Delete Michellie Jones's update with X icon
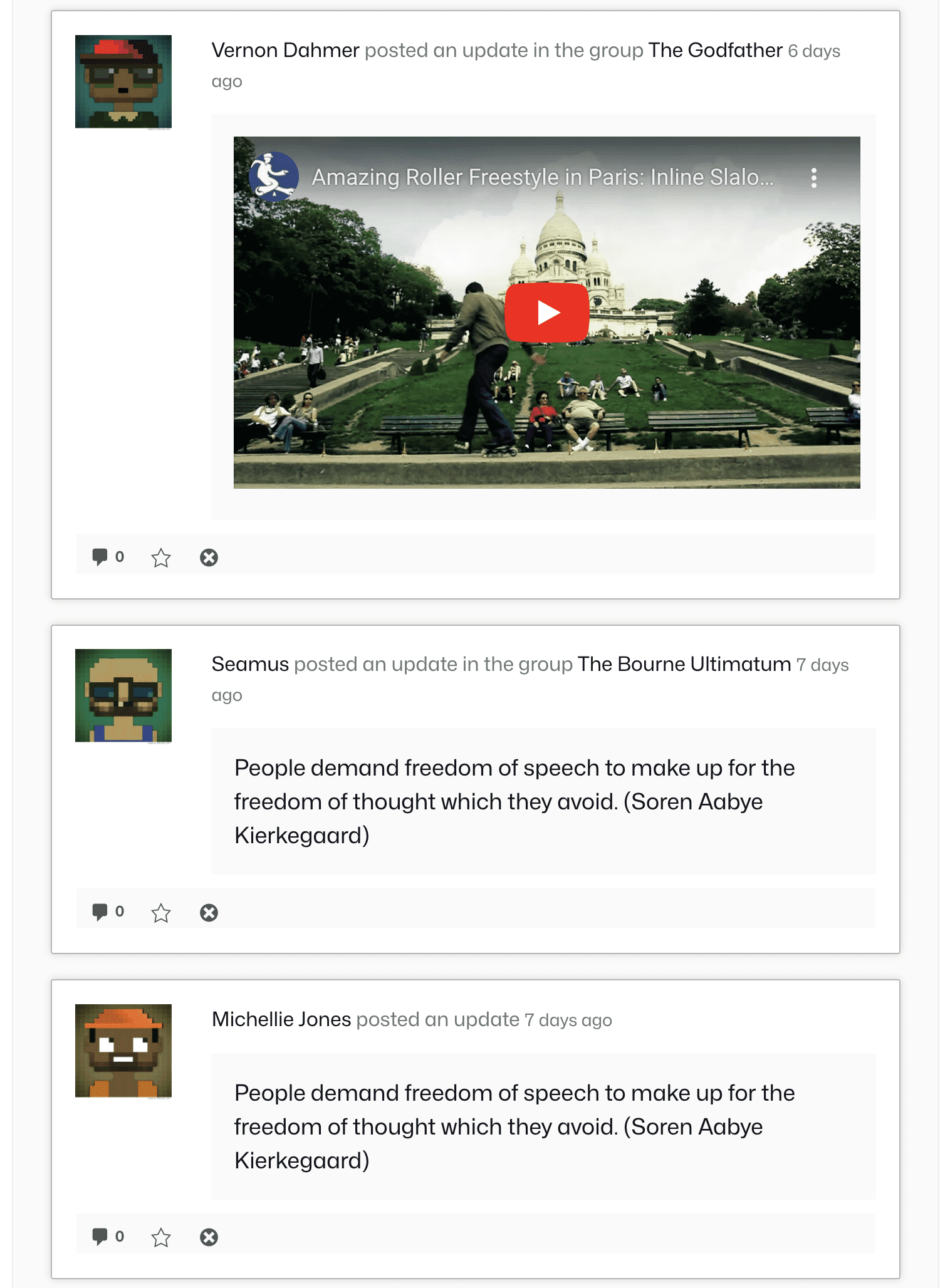 click(x=209, y=1237)
